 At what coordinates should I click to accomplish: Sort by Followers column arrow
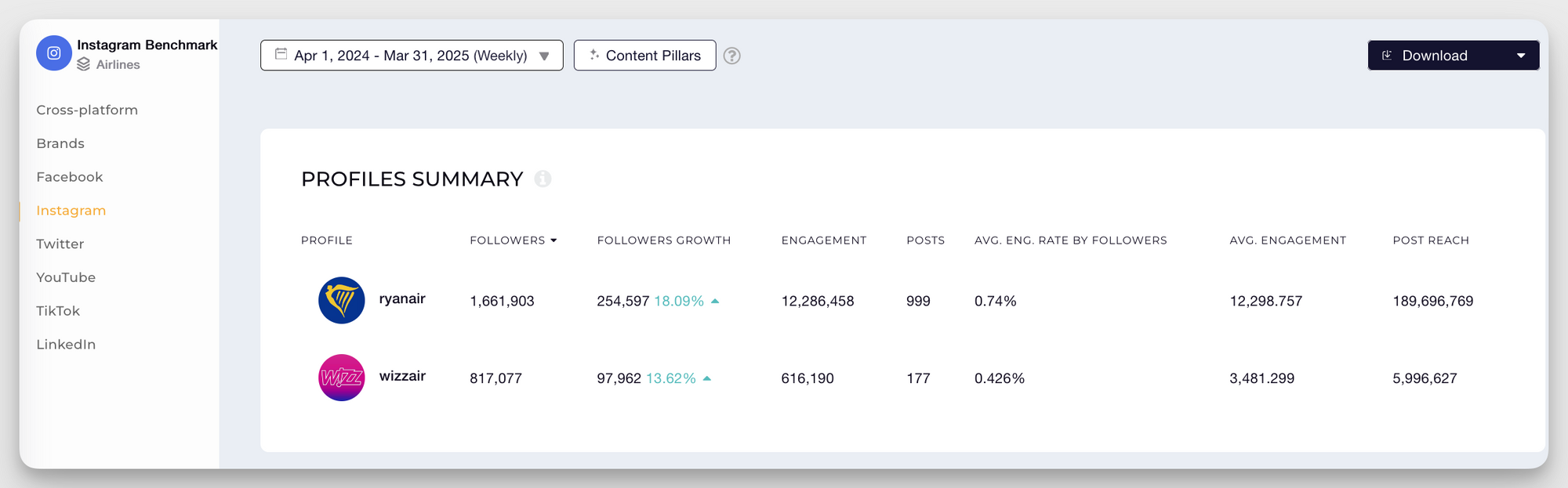click(x=554, y=240)
